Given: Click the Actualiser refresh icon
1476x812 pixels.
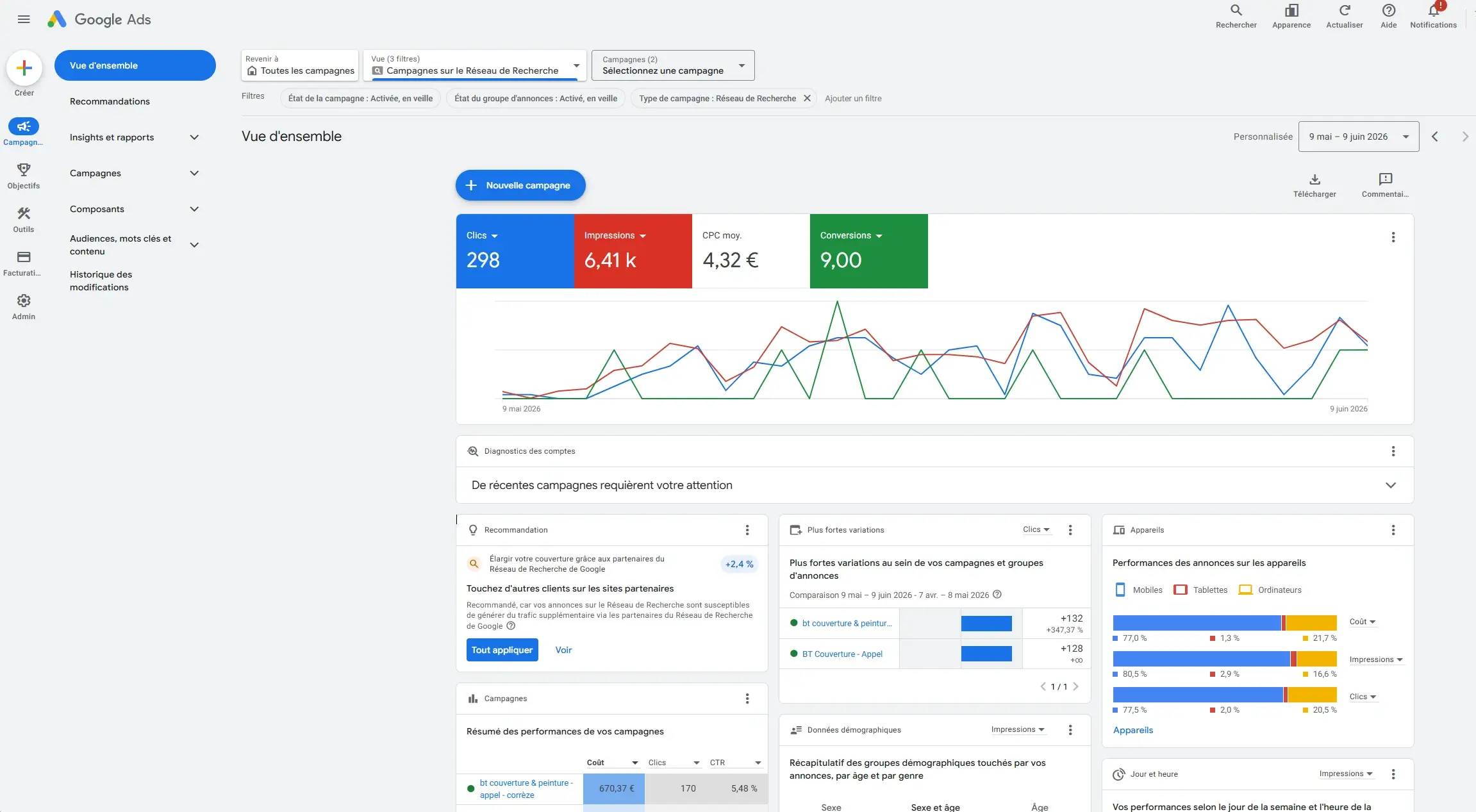Looking at the screenshot, I should pos(1345,11).
